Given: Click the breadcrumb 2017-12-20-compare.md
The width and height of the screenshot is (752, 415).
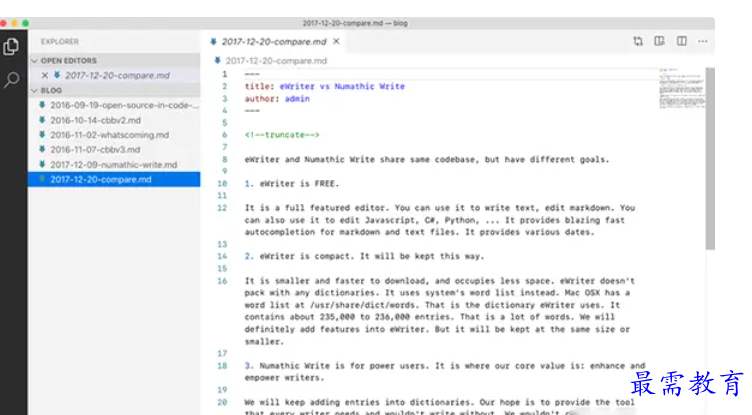Looking at the screenshot, I should tap(276, 61).
